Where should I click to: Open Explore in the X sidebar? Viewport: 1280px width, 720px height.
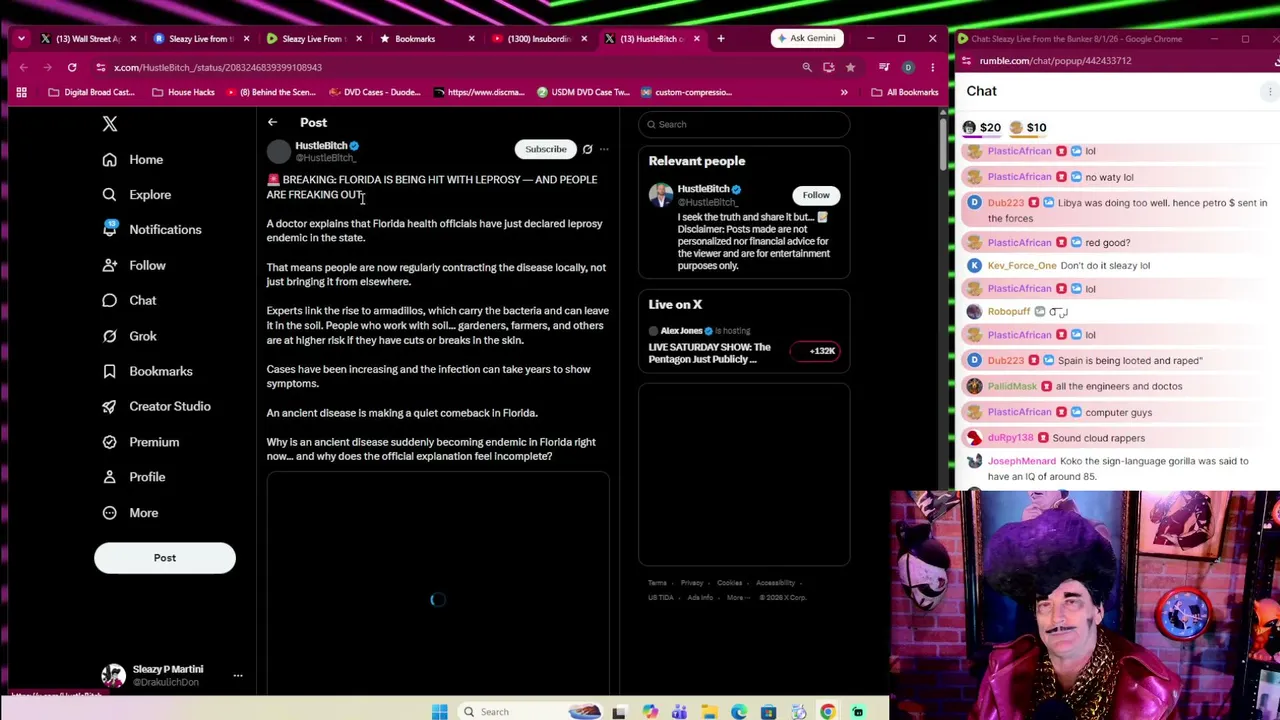coord(137,195)
